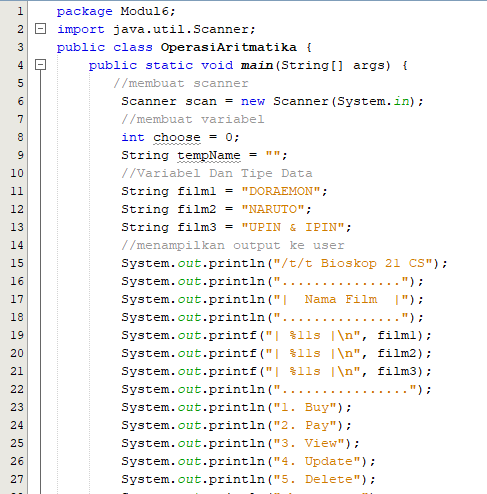Screen dimensions: 487x494
Task: Click 'new' keyword on line 6
Action: (x=253, y=101)
